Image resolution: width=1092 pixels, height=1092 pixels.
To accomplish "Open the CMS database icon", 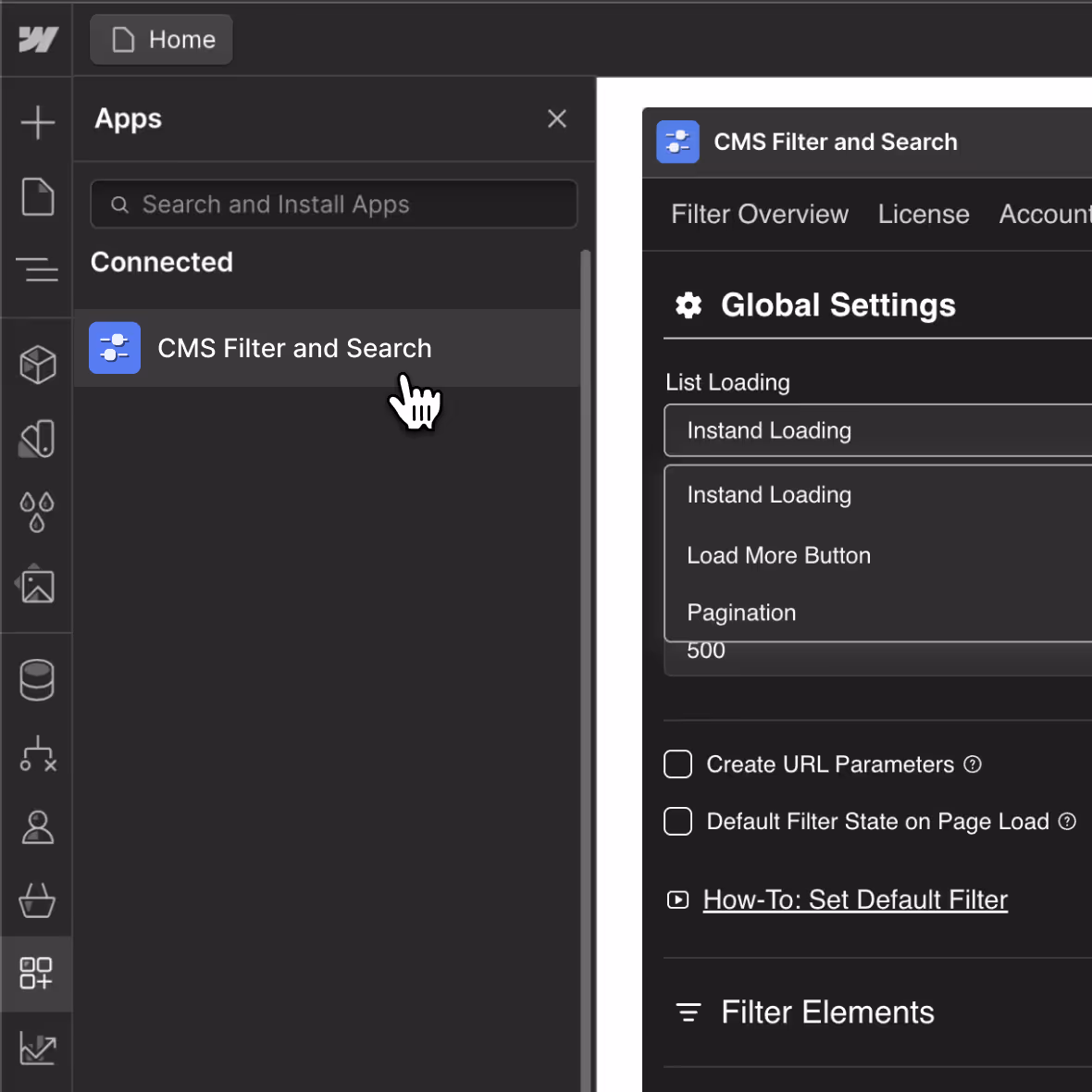I will click(x=38, y=679).
